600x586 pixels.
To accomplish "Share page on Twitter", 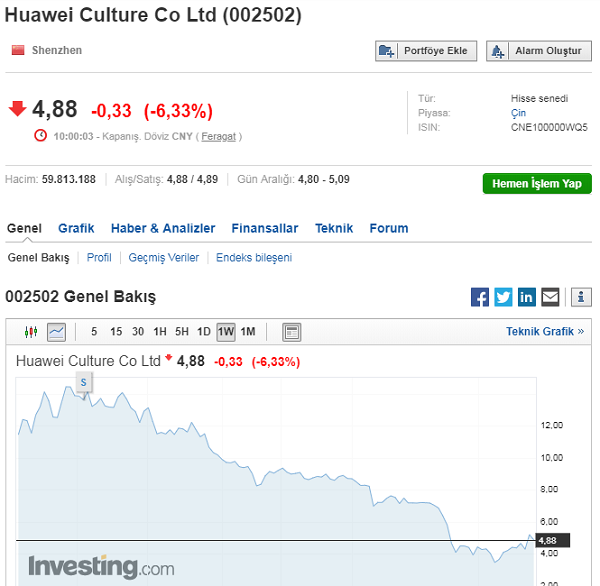I will (503, 297).
